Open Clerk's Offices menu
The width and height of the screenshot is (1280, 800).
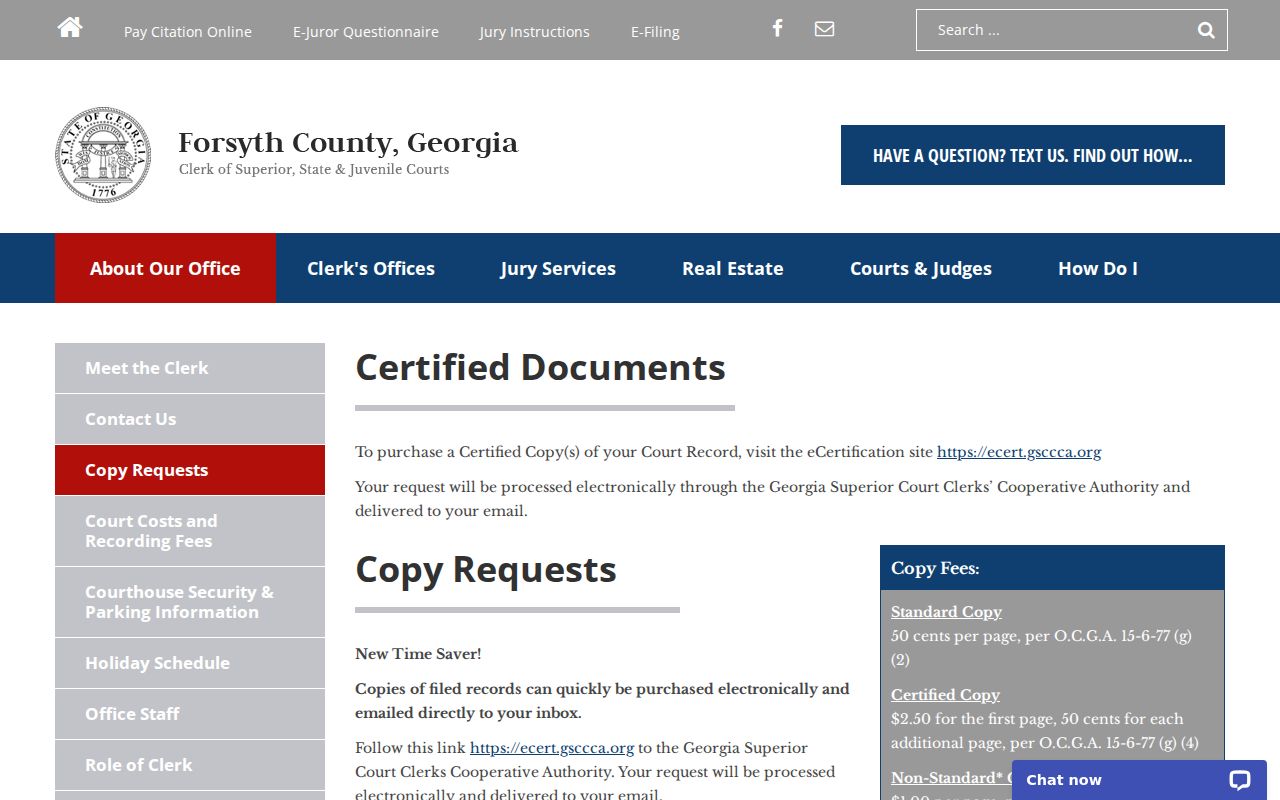371,268
